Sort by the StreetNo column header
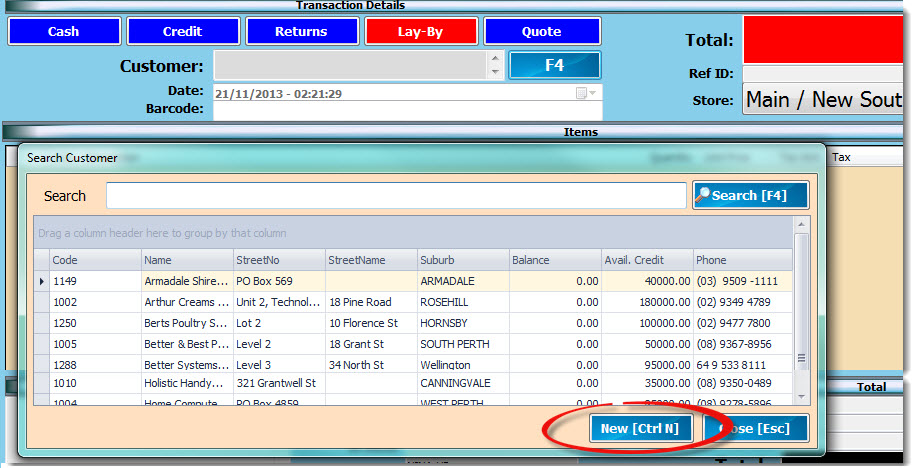 point(279,260)
